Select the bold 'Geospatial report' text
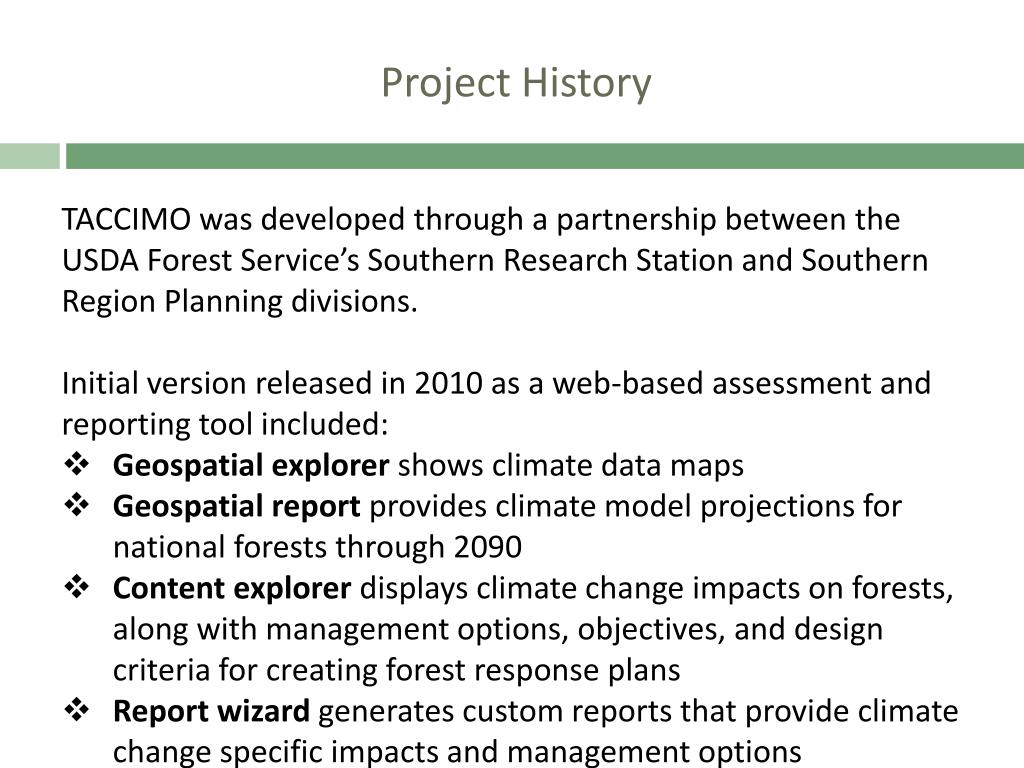The height and width of the screenshot is (768, 1024). coord(236,507)
